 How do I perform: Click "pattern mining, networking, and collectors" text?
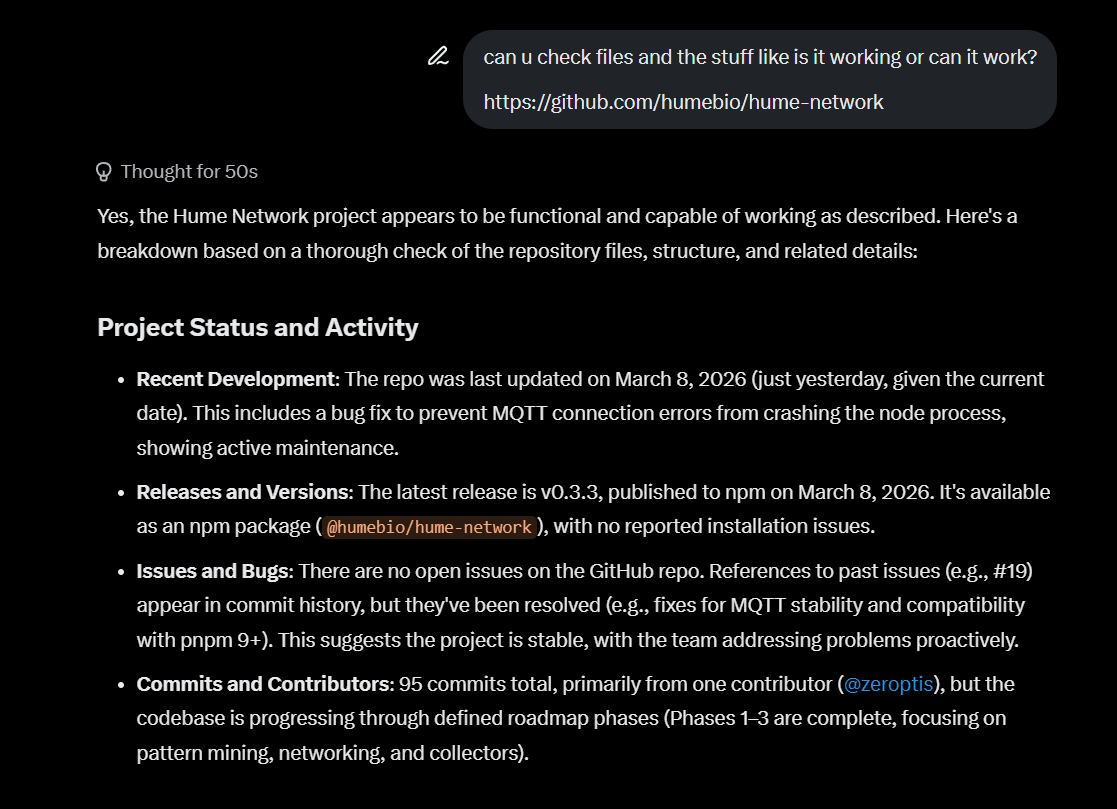[329, 753]
